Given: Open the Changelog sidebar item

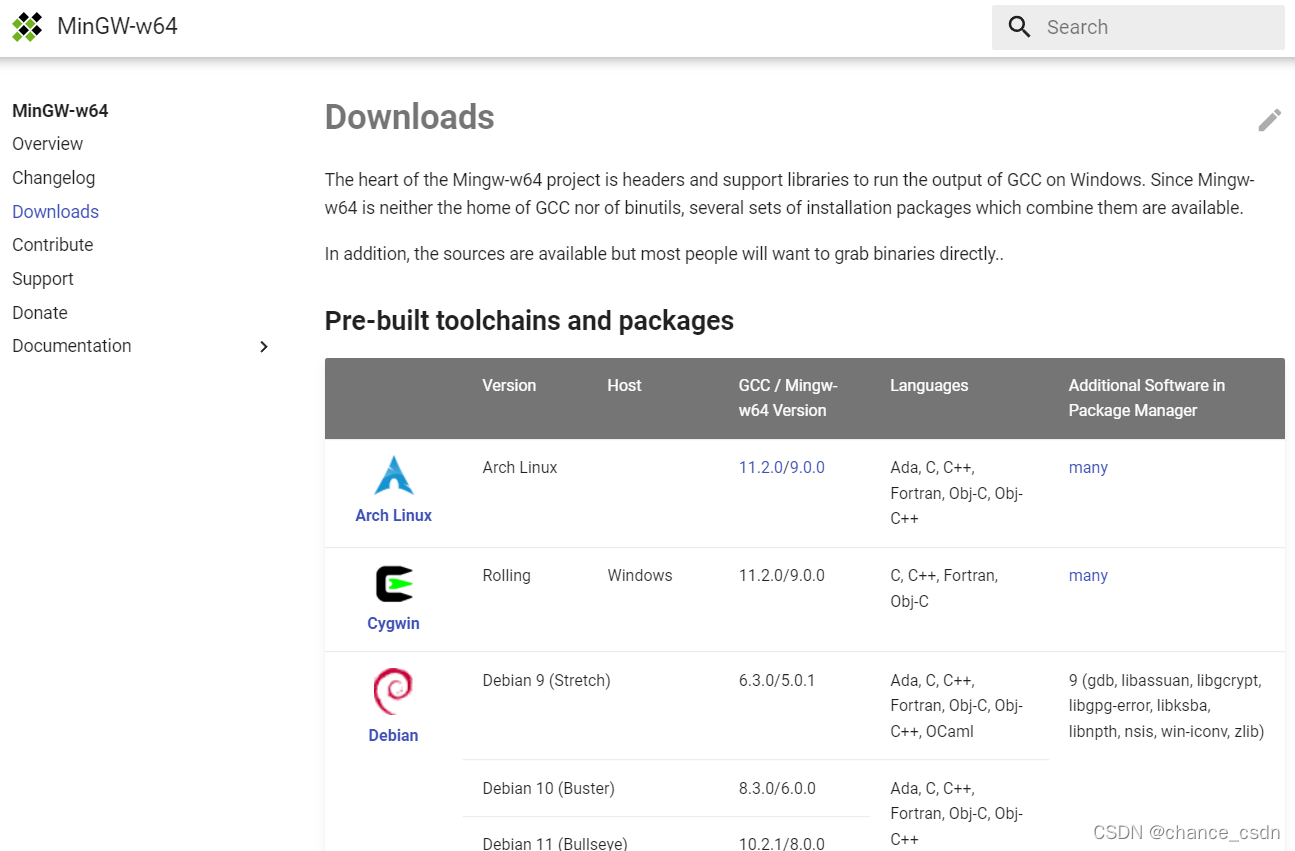Looking at the screenshot, I should [54, 178].
